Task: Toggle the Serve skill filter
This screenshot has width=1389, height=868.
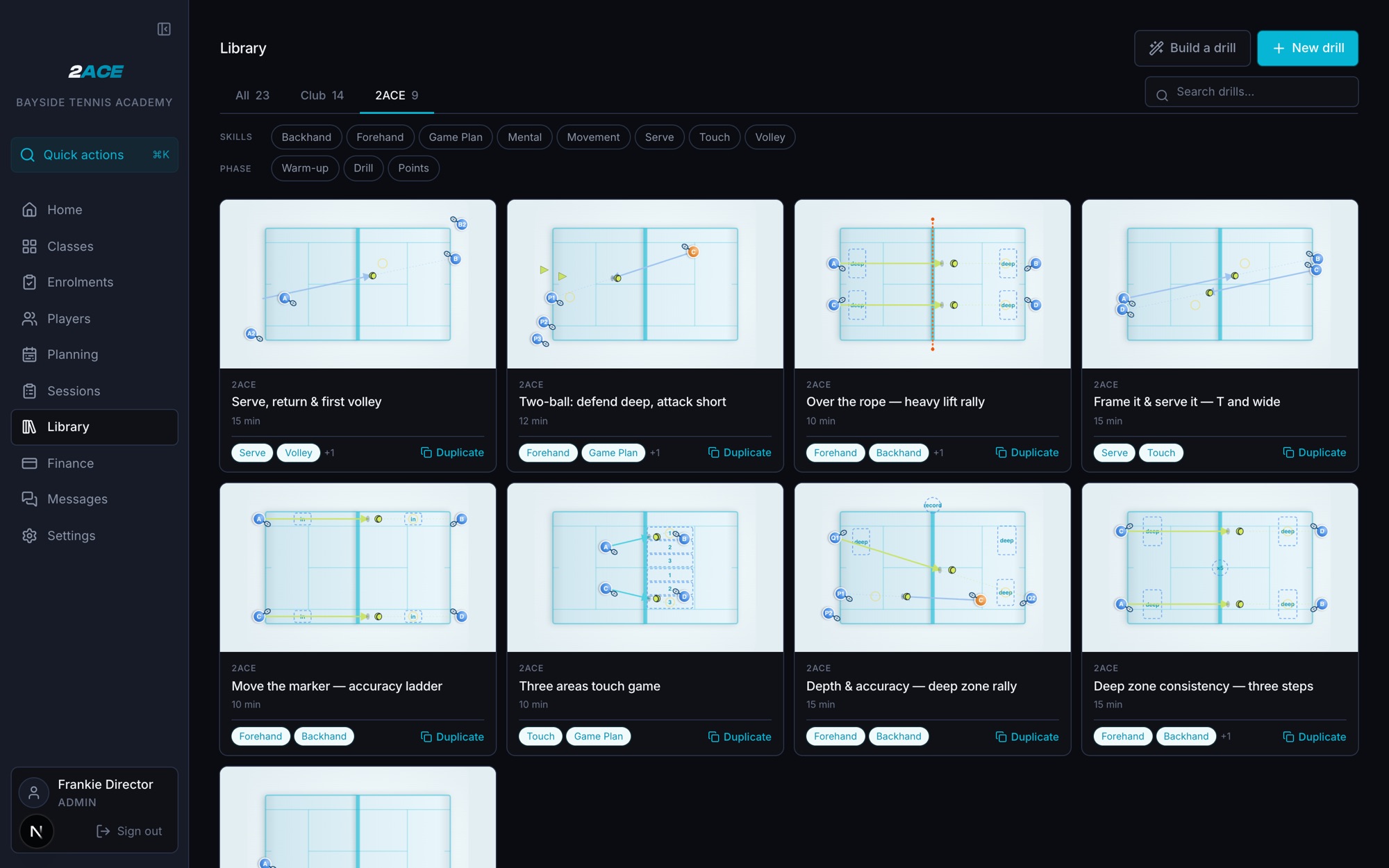Action: (x=659, y=137)
